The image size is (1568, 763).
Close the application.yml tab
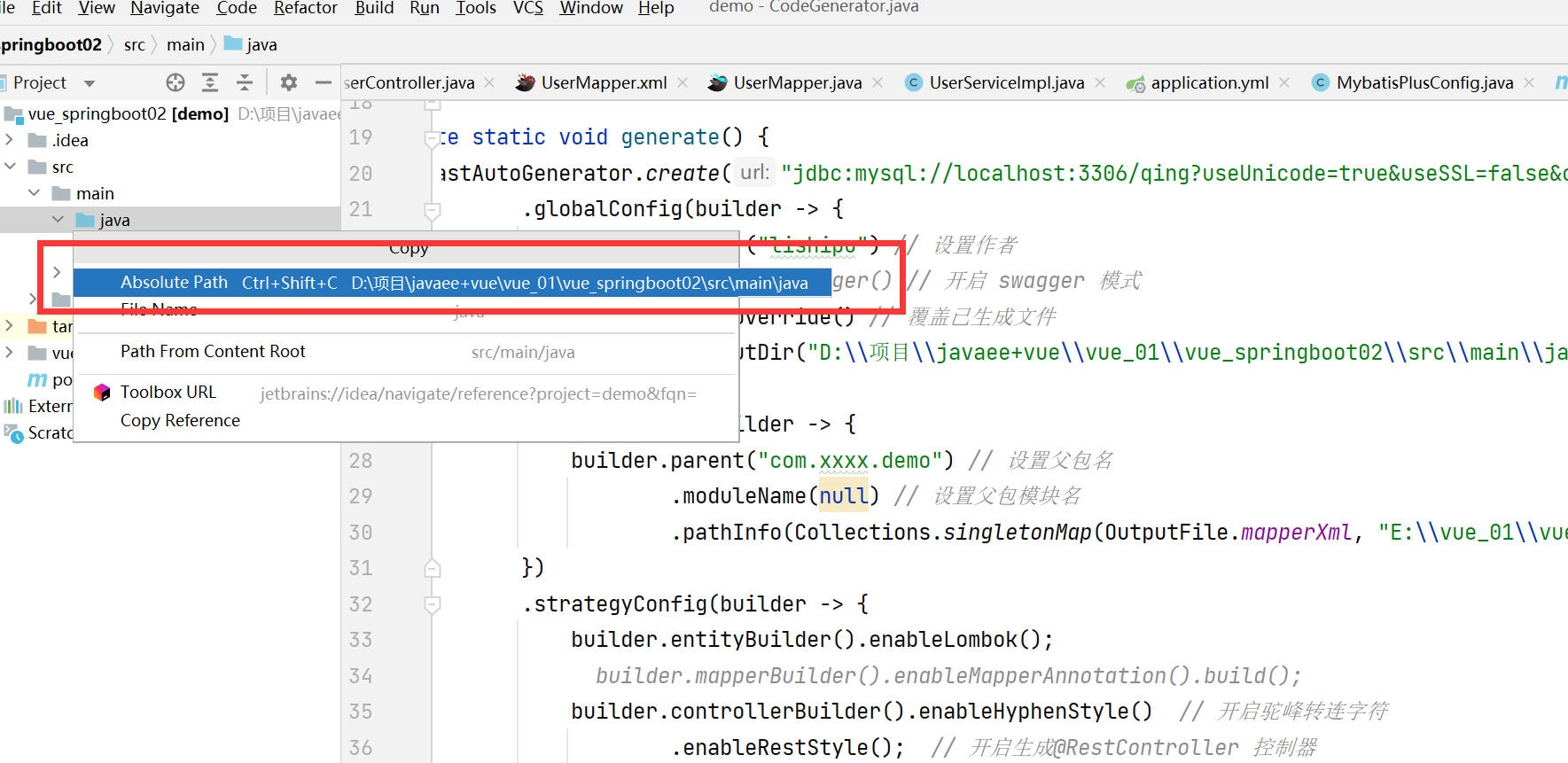[x=1284, y=82]
